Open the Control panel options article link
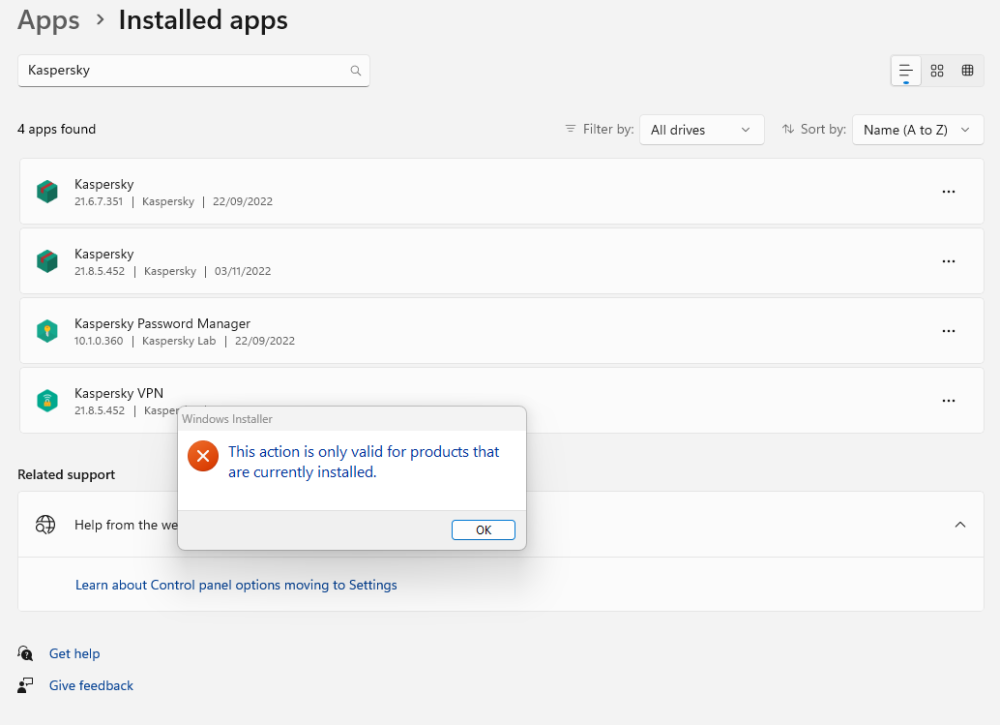1000x725 pixels. 236,584
